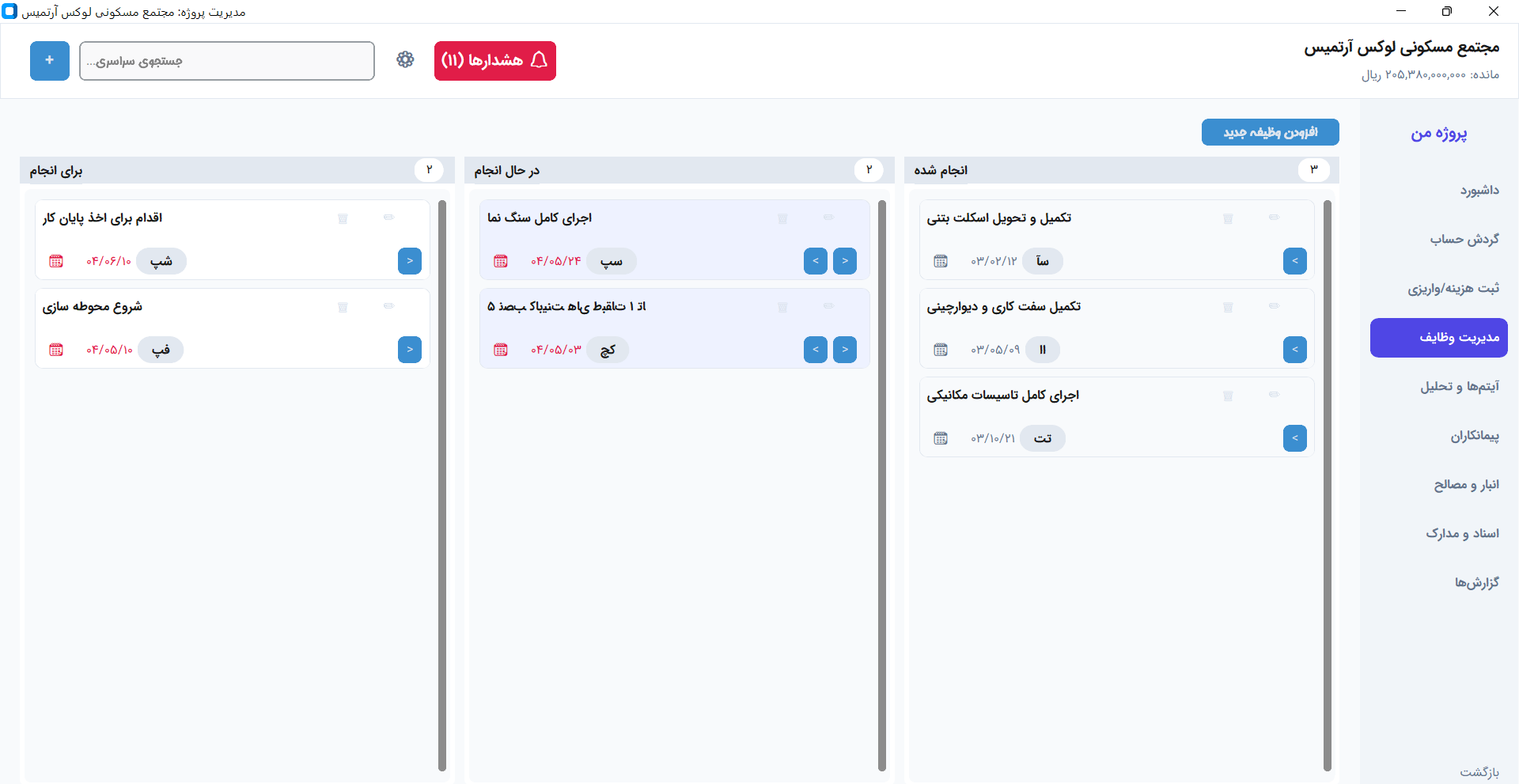Screen dimensions: 1519x784
Task: Click the edit icon on اقدام برای اخذ پایان کار card
Action: (x=388, y=218)
